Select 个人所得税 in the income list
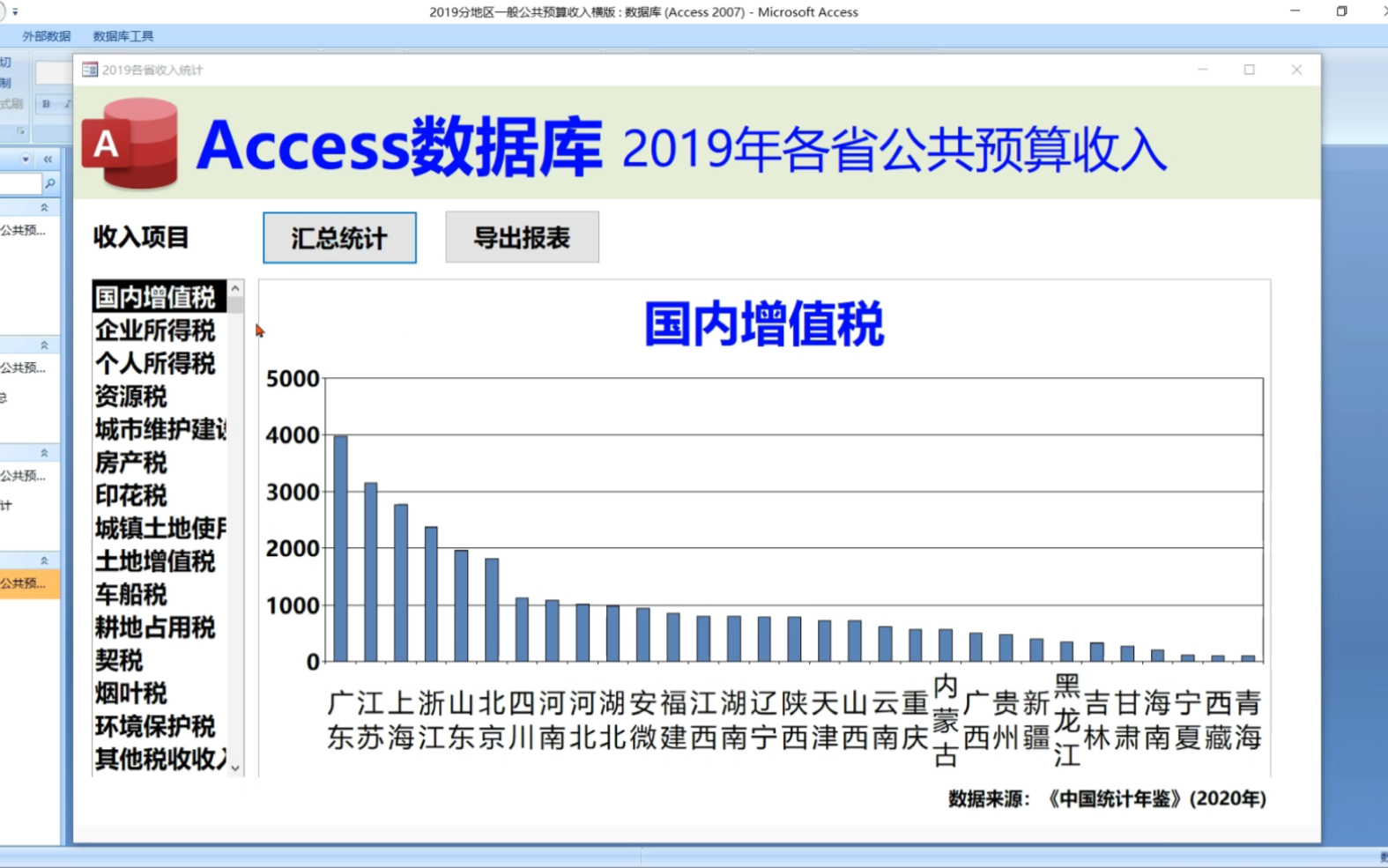Viewport: 1388px width, 868px height. tap(160, 363)
